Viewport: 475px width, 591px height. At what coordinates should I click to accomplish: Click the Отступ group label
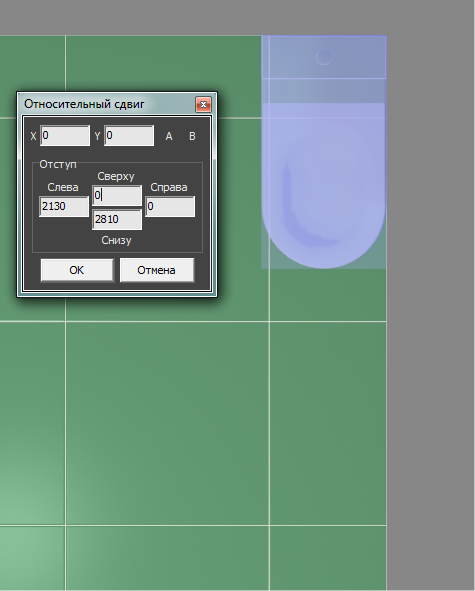click(x=58, y=164)
